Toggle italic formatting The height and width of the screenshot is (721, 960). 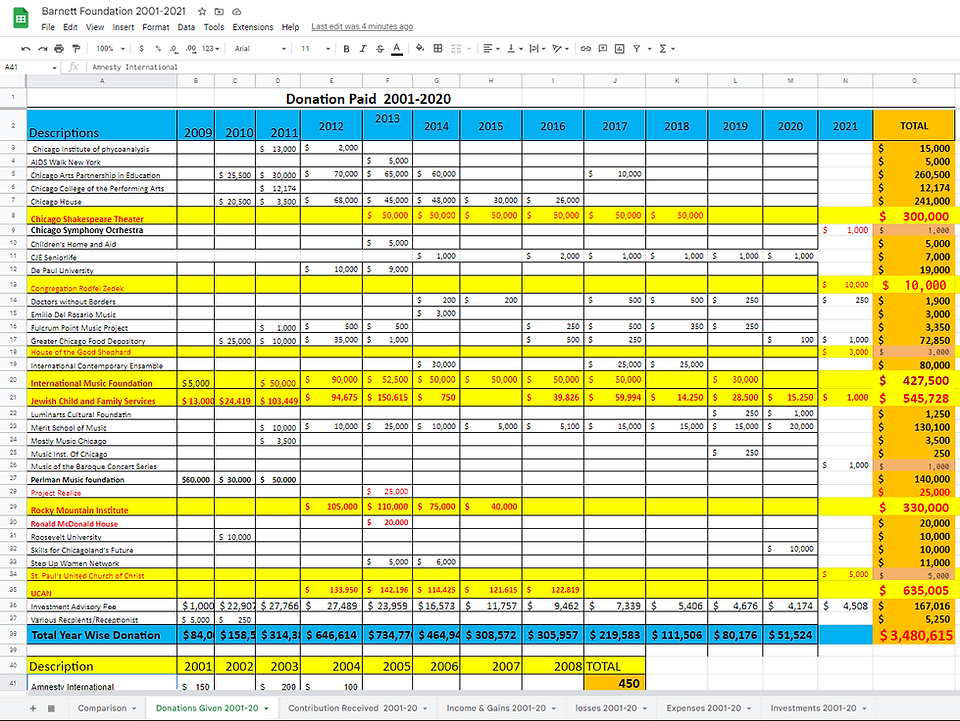tap(363, 48)
